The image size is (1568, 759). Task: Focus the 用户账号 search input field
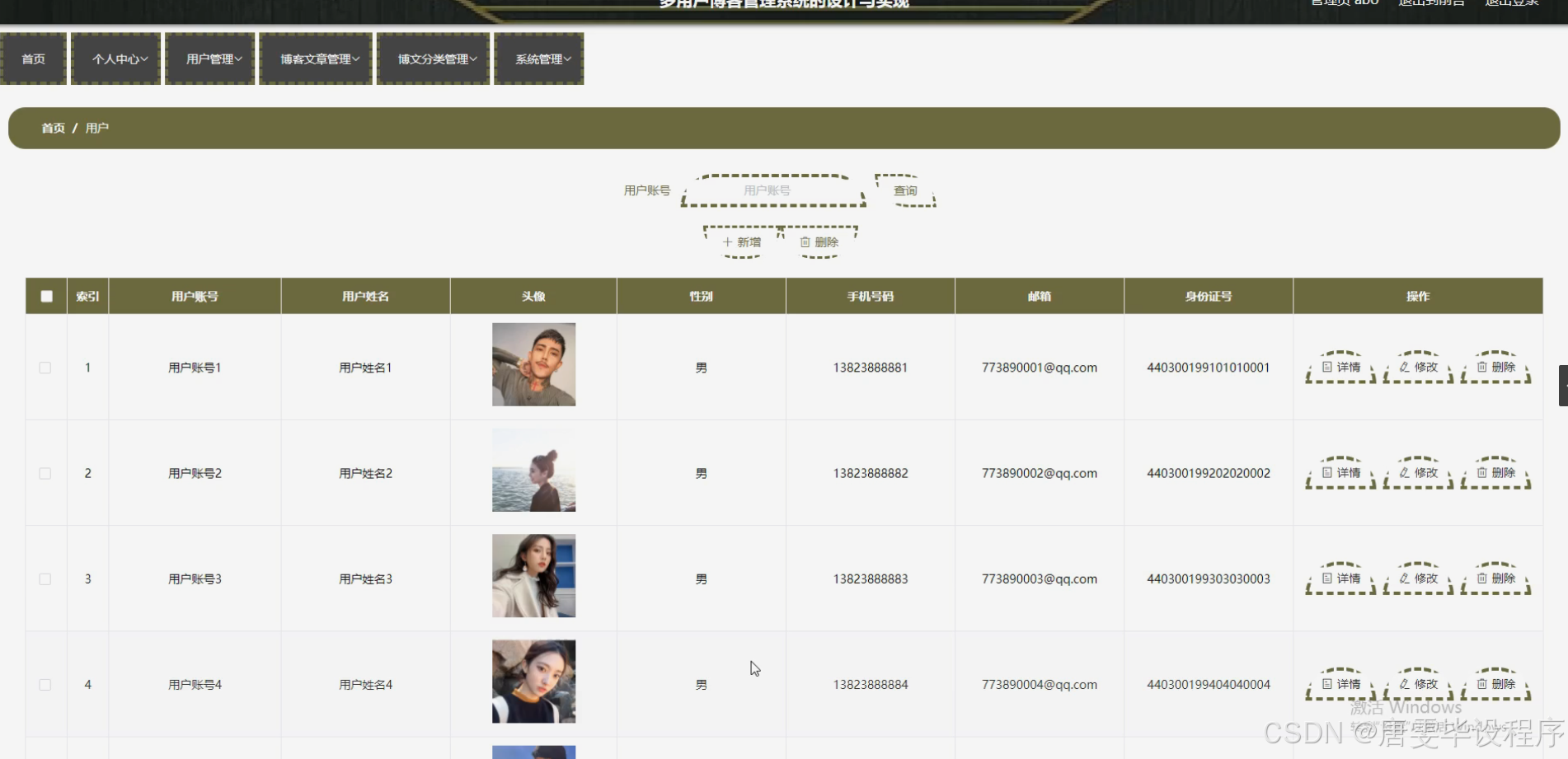point(773,190)
